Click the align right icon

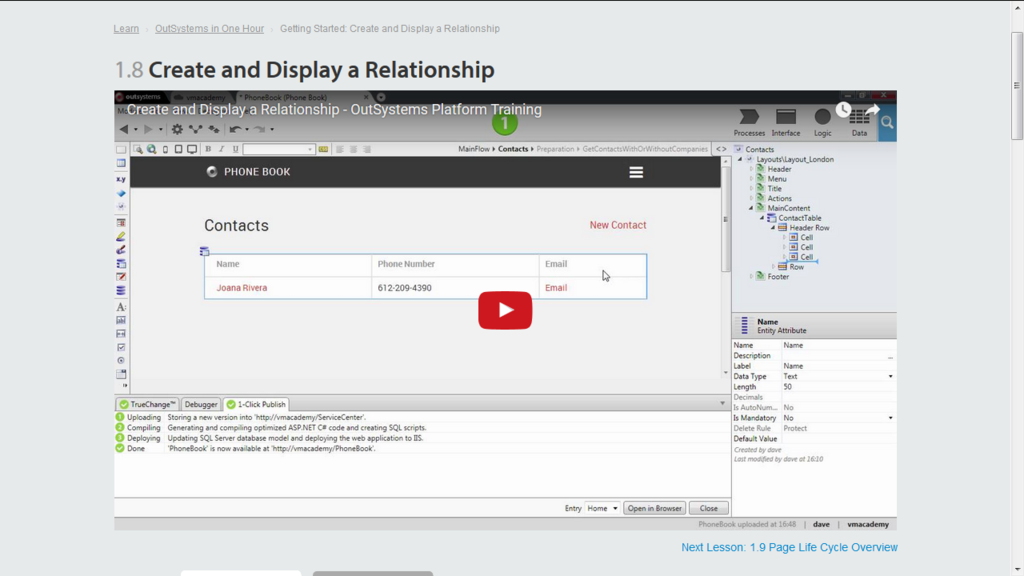[367, 150]
